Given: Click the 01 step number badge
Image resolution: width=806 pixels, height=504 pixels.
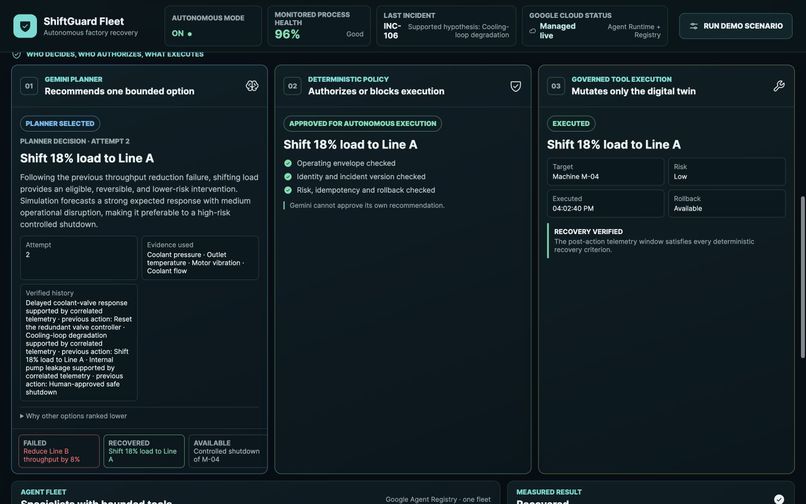Looking at the screenshot, I should pos(29,86).
